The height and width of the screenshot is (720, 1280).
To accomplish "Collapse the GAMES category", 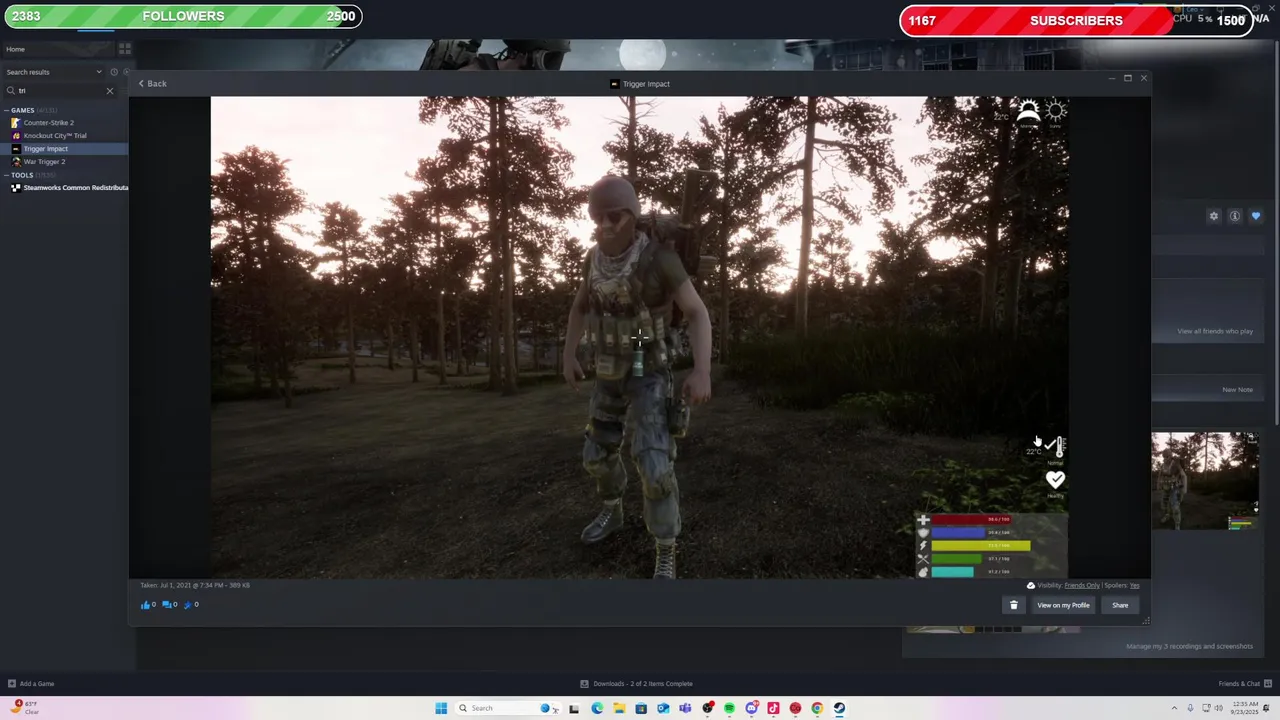I will tap(7, 110).
